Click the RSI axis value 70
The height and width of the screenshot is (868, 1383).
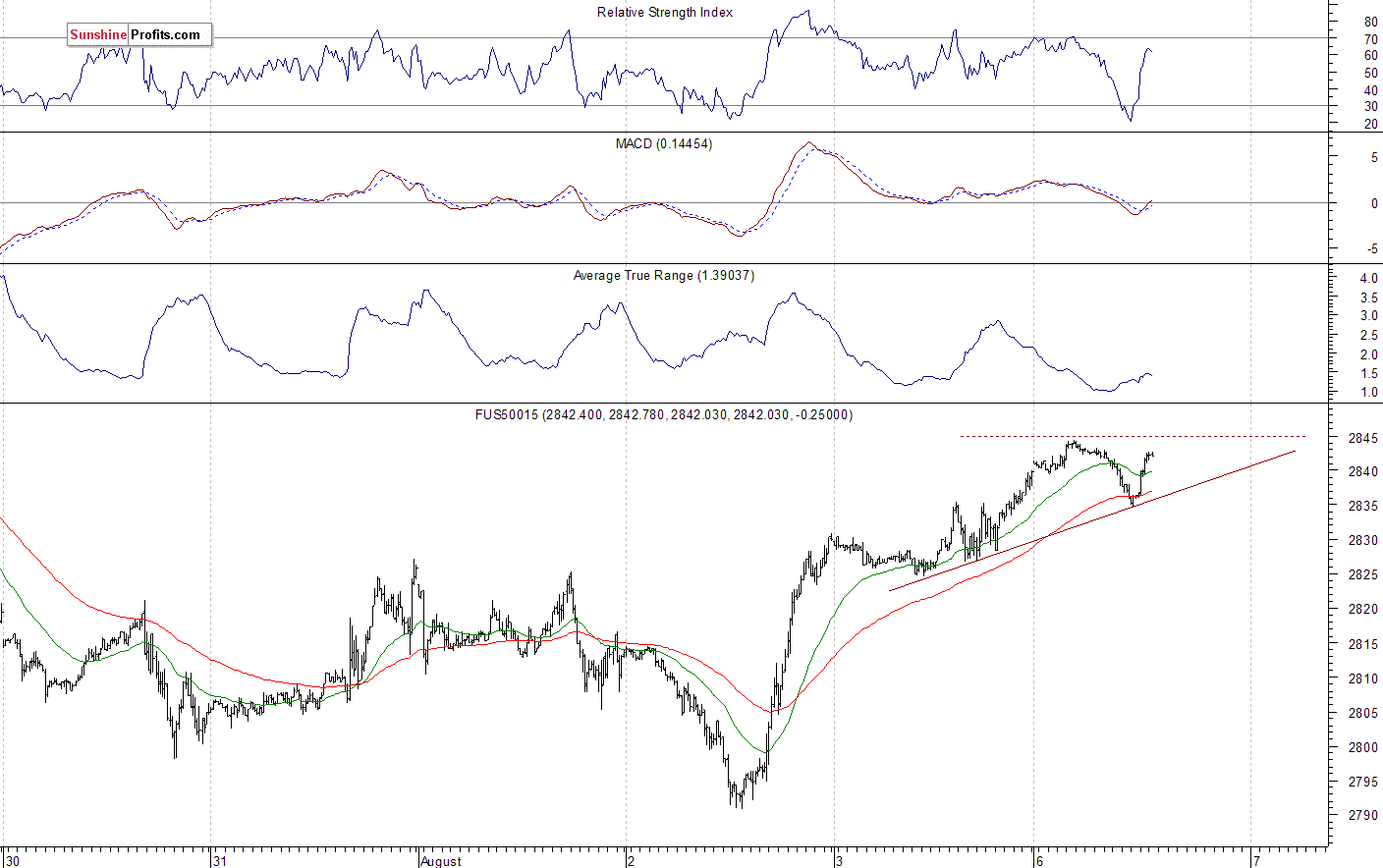click(1369, 39)
